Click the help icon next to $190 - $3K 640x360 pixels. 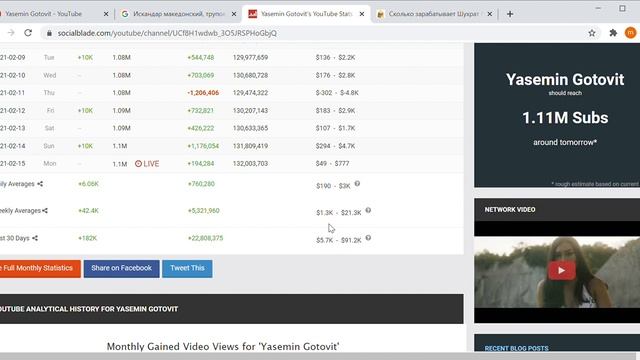(x=357, y=184)
